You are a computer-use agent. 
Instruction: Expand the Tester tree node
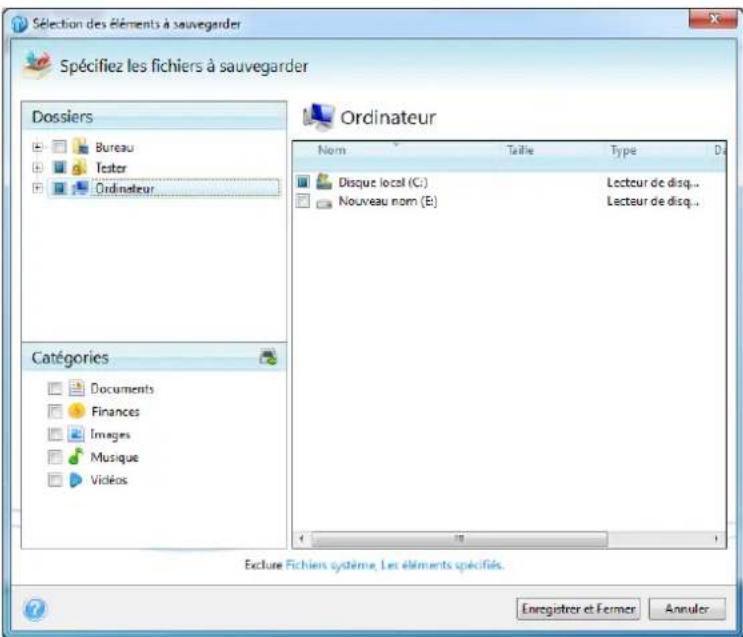(37, 167)
